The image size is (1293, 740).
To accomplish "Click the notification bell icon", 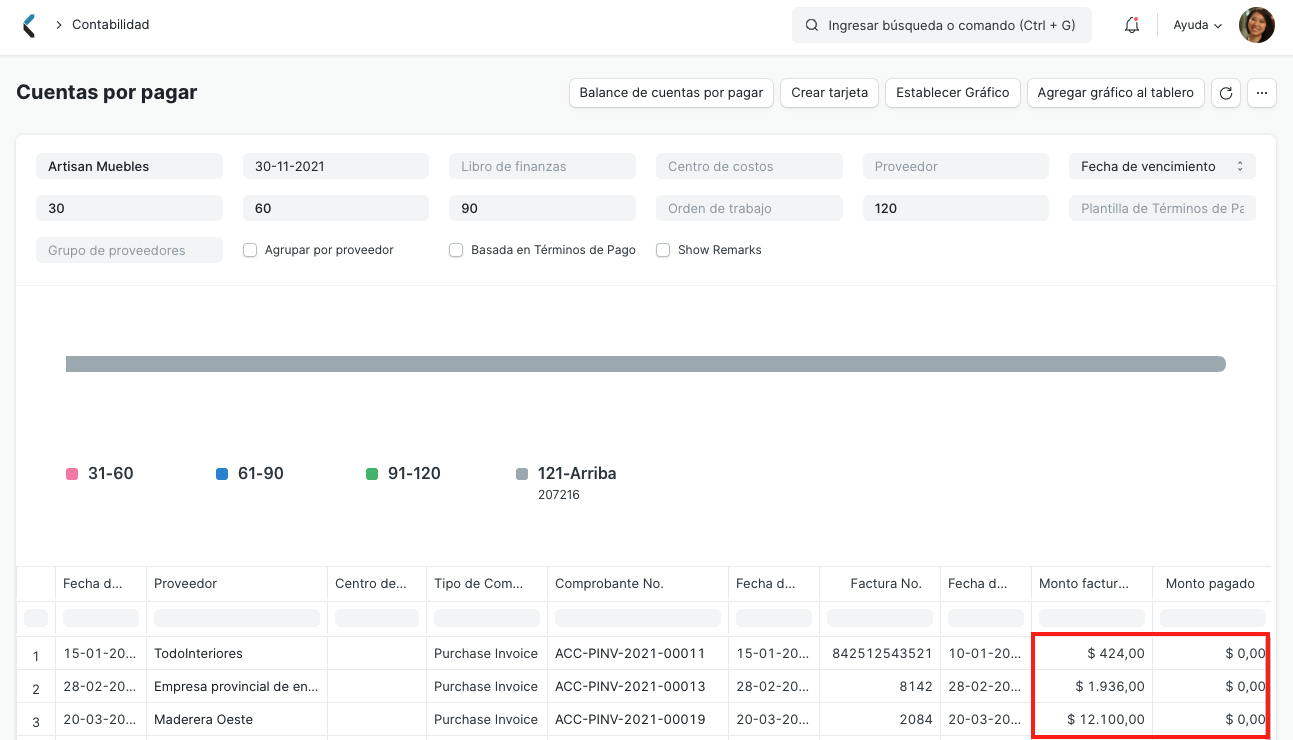I will [1131, 24].
